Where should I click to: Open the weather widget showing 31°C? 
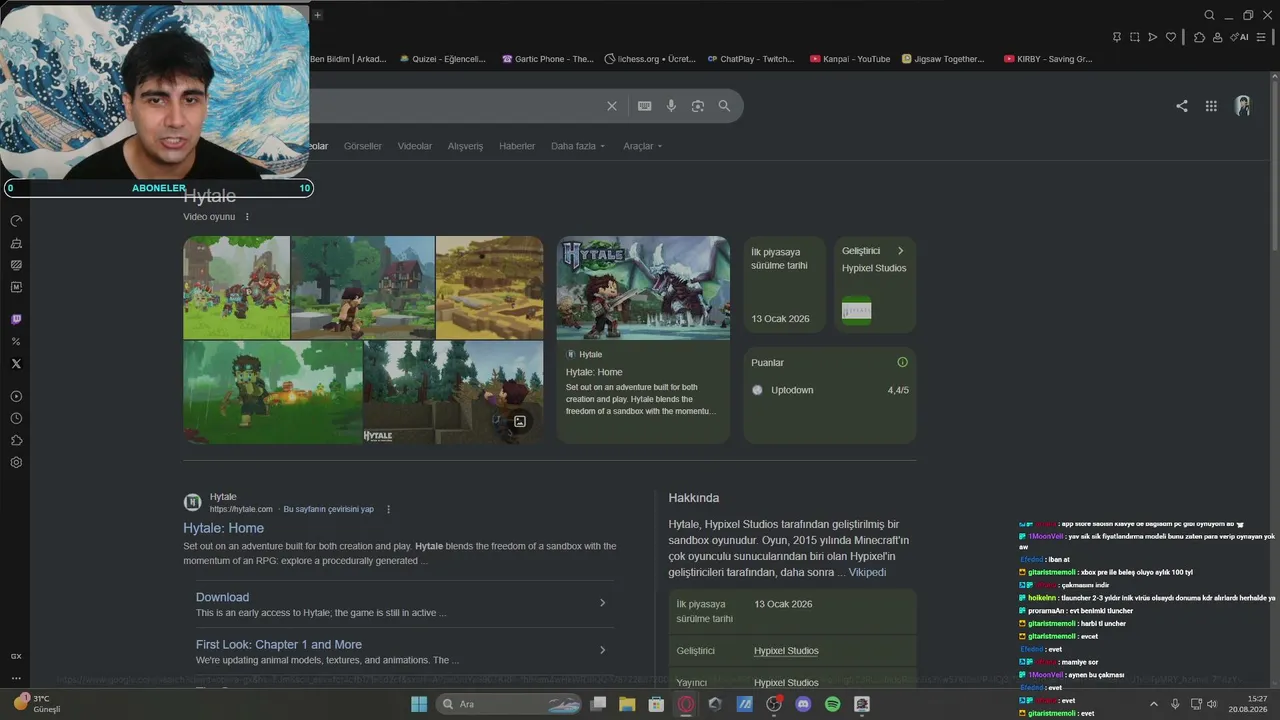coord(37,704)
